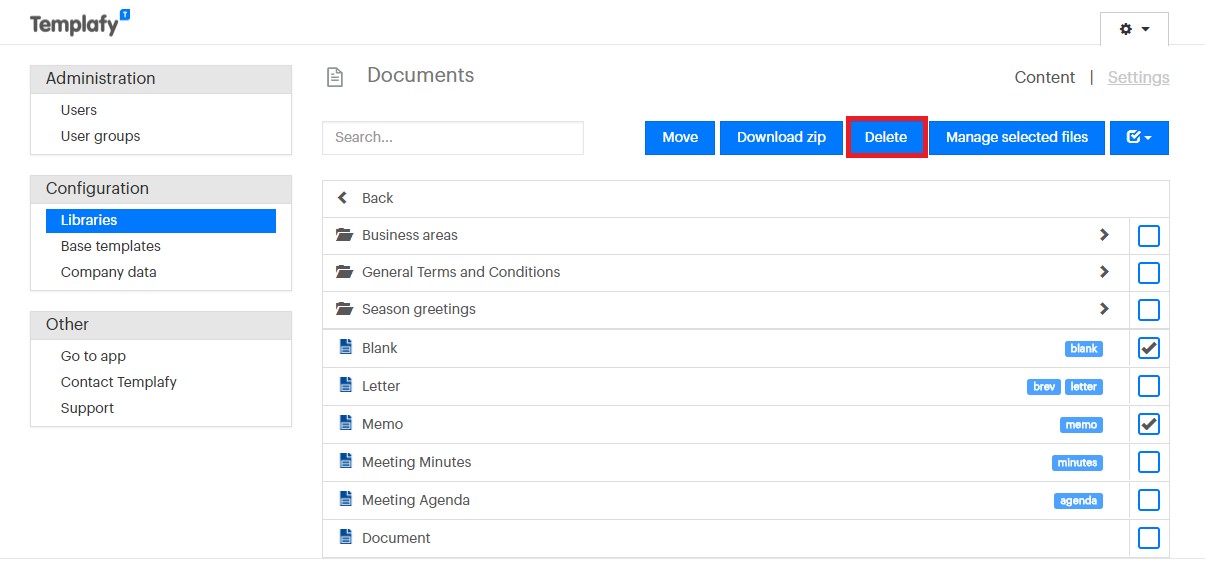
Task: Click the Back arrow icon
Action: (x=343, y=198)
